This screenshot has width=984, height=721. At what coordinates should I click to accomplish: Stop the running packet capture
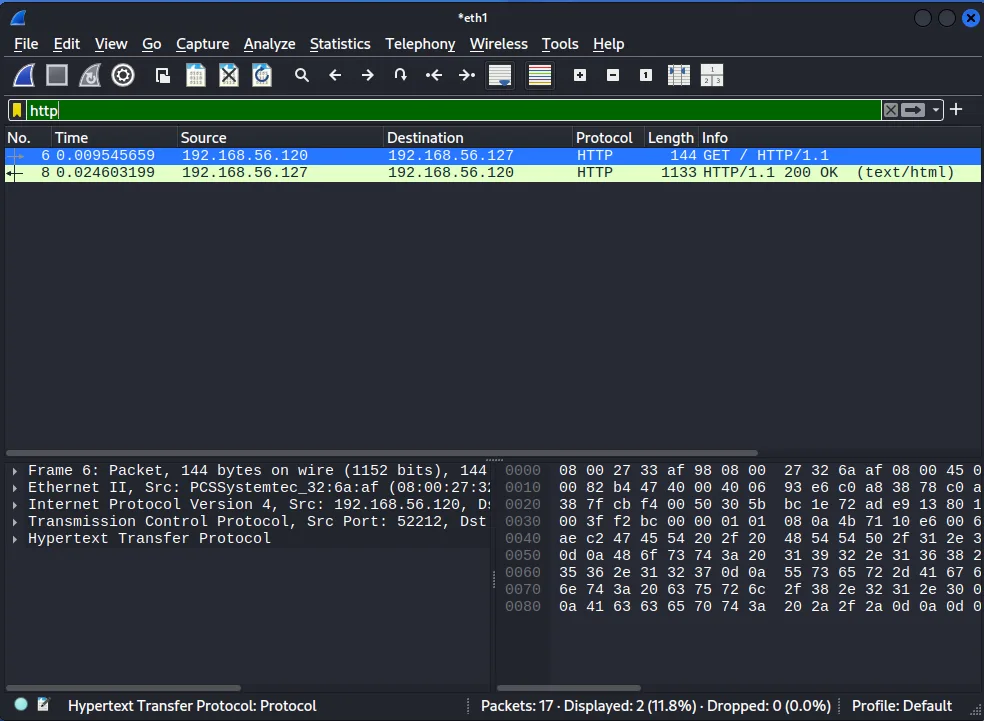[57, 75]
